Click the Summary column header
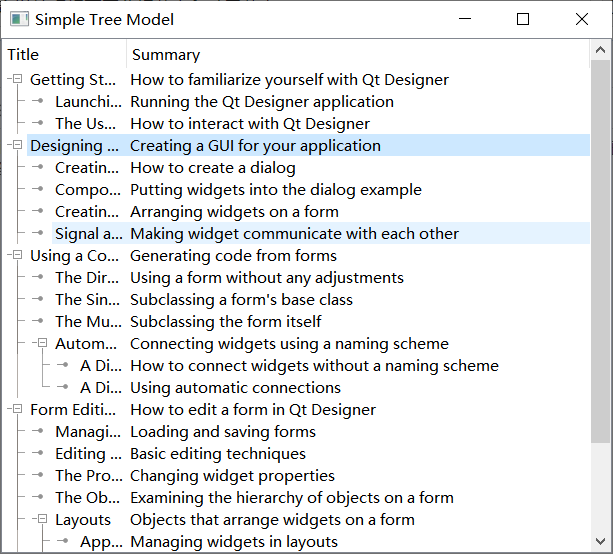 click(x=358, y=55)
